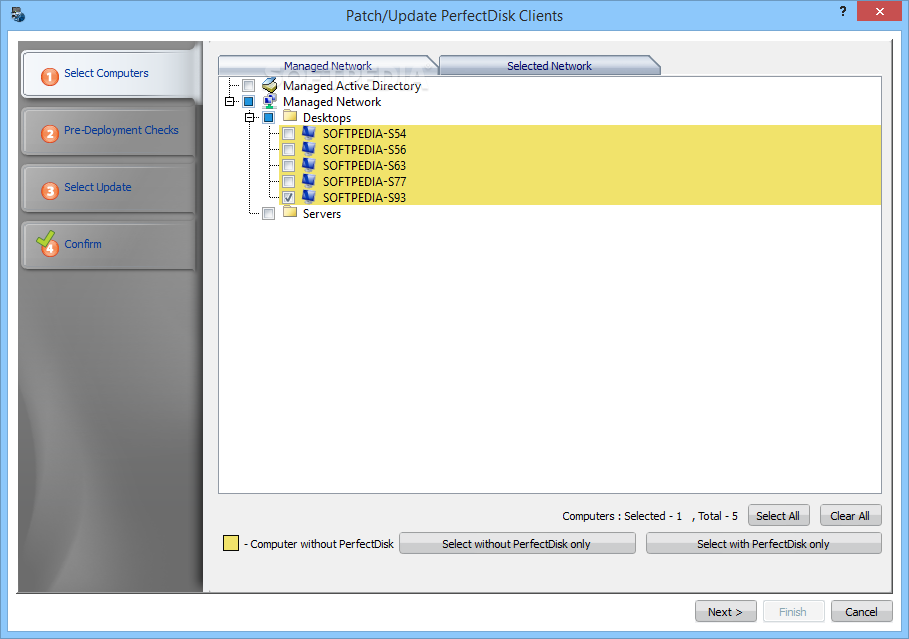Click the Managed Network computer icon
This screenshot has height=639, width=909.
(270, 101)
